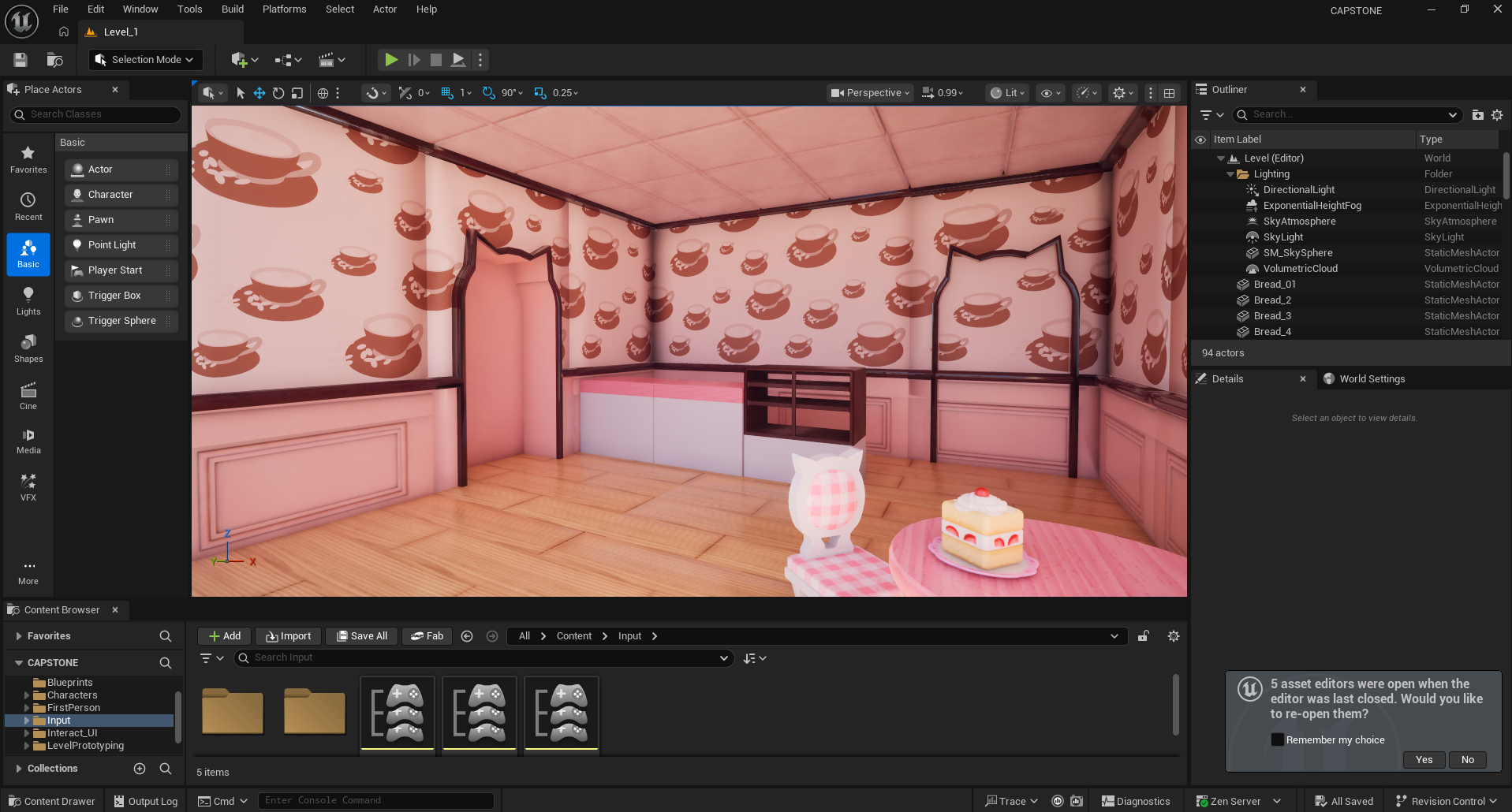The width and height of the screenshot is (1512, 812).
Task: Expand the Favorites section in Content Browser
Action: tap(18, 636)
